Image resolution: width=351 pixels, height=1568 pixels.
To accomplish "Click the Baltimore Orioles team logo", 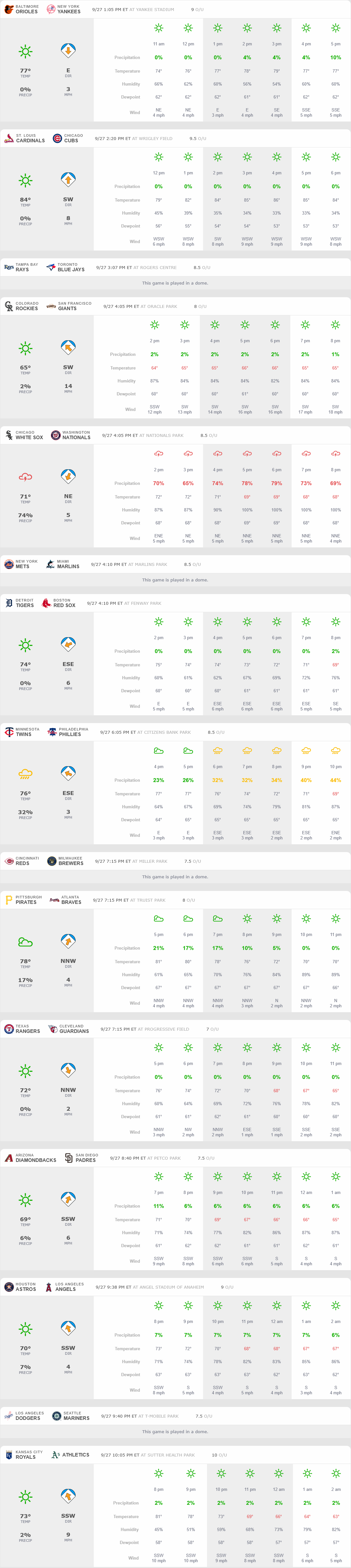I will coord(8,9).
